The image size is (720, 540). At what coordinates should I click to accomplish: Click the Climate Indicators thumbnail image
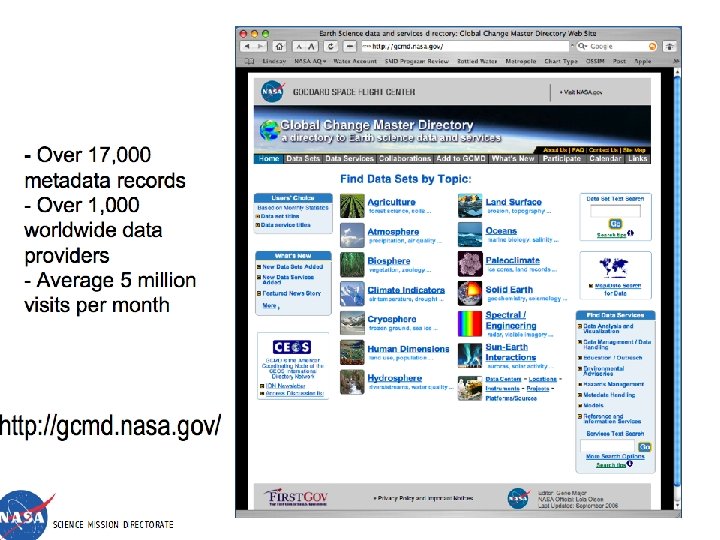[x=352, y=294]
